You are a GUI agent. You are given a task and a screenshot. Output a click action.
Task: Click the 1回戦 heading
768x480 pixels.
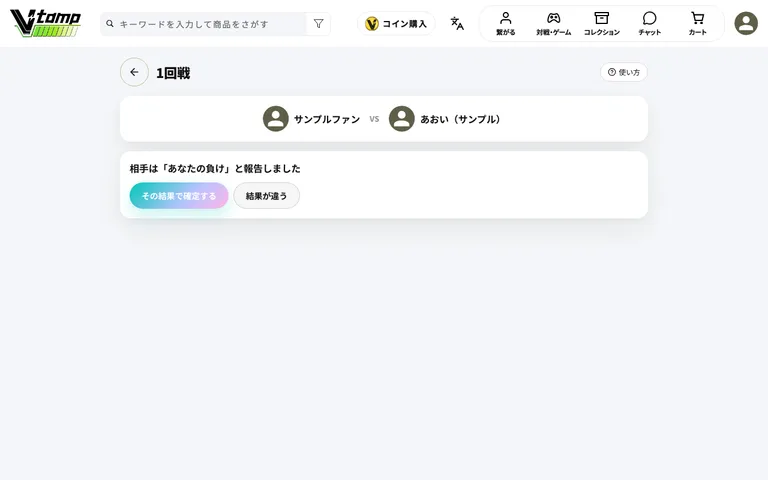173,73
